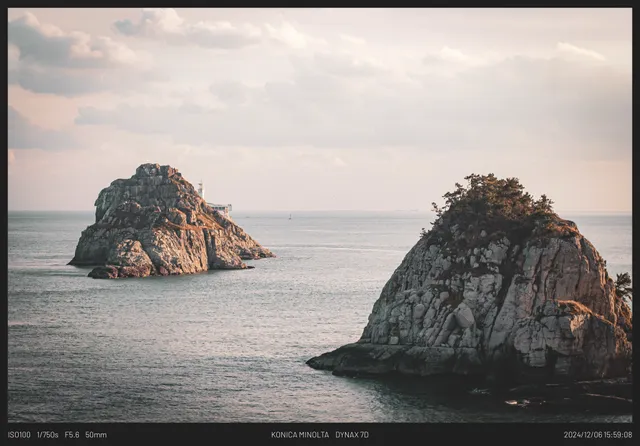Screen dimensions: 640x446
Task: Select the F5.6 aperture value
Action: tap(72, 435)
